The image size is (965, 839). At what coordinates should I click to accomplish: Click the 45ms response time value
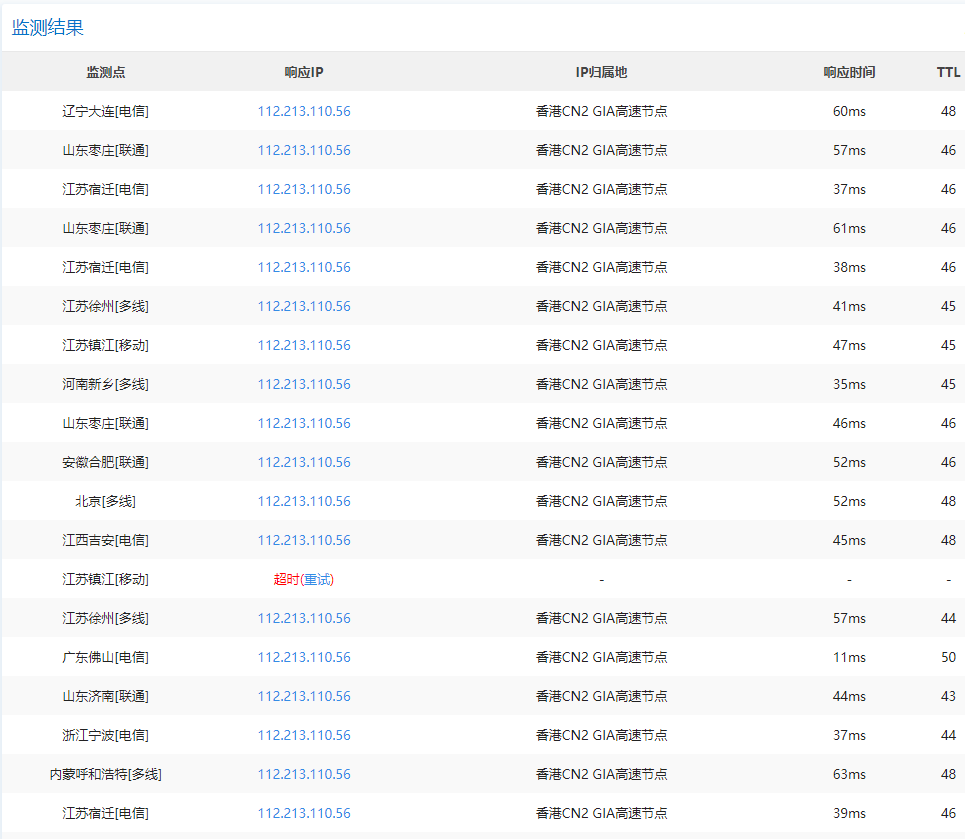[x=849, y=540]
